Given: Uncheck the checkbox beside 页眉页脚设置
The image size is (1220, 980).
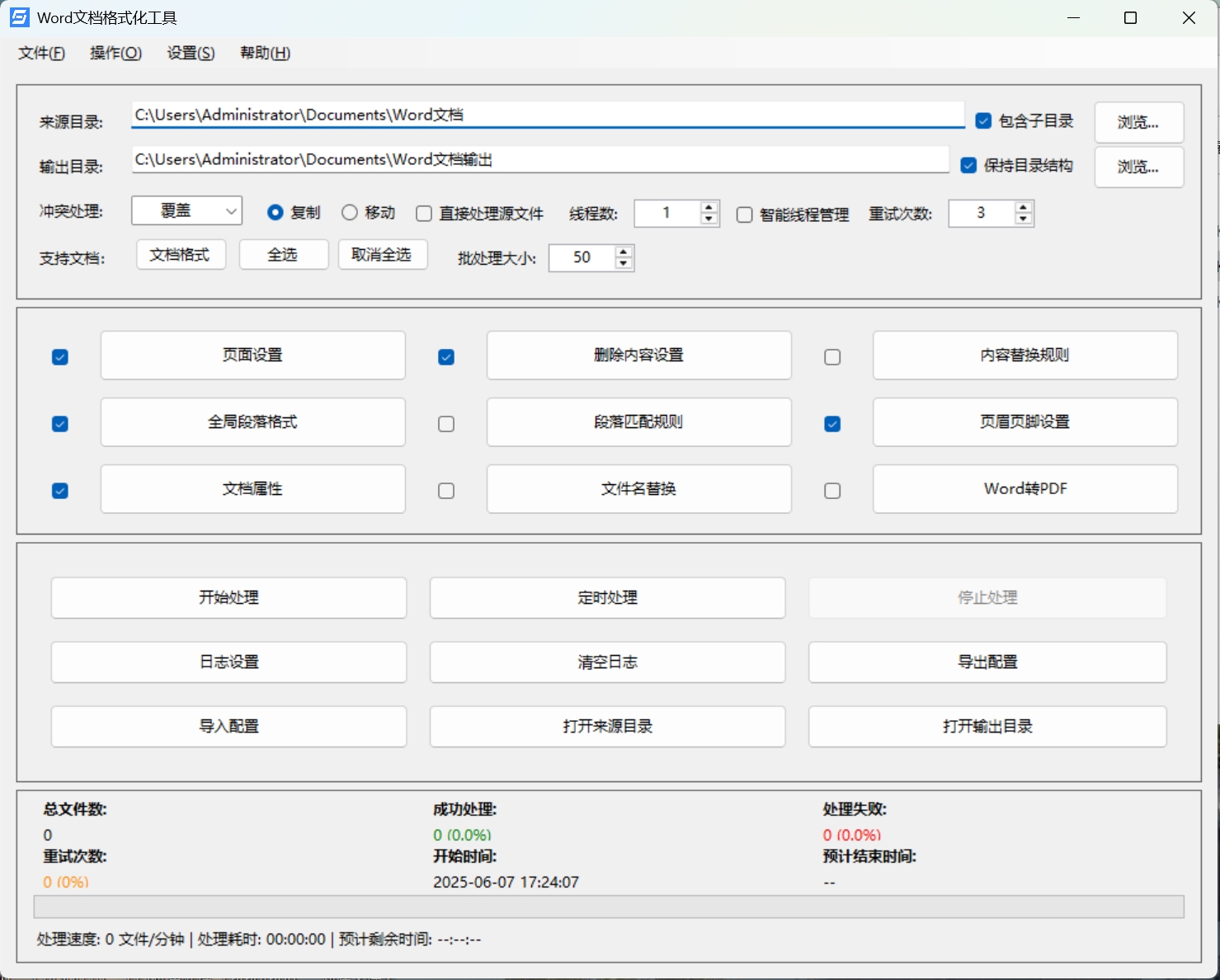Looking at the screenshot, I should pyautogui.click(x=832, y=424).
